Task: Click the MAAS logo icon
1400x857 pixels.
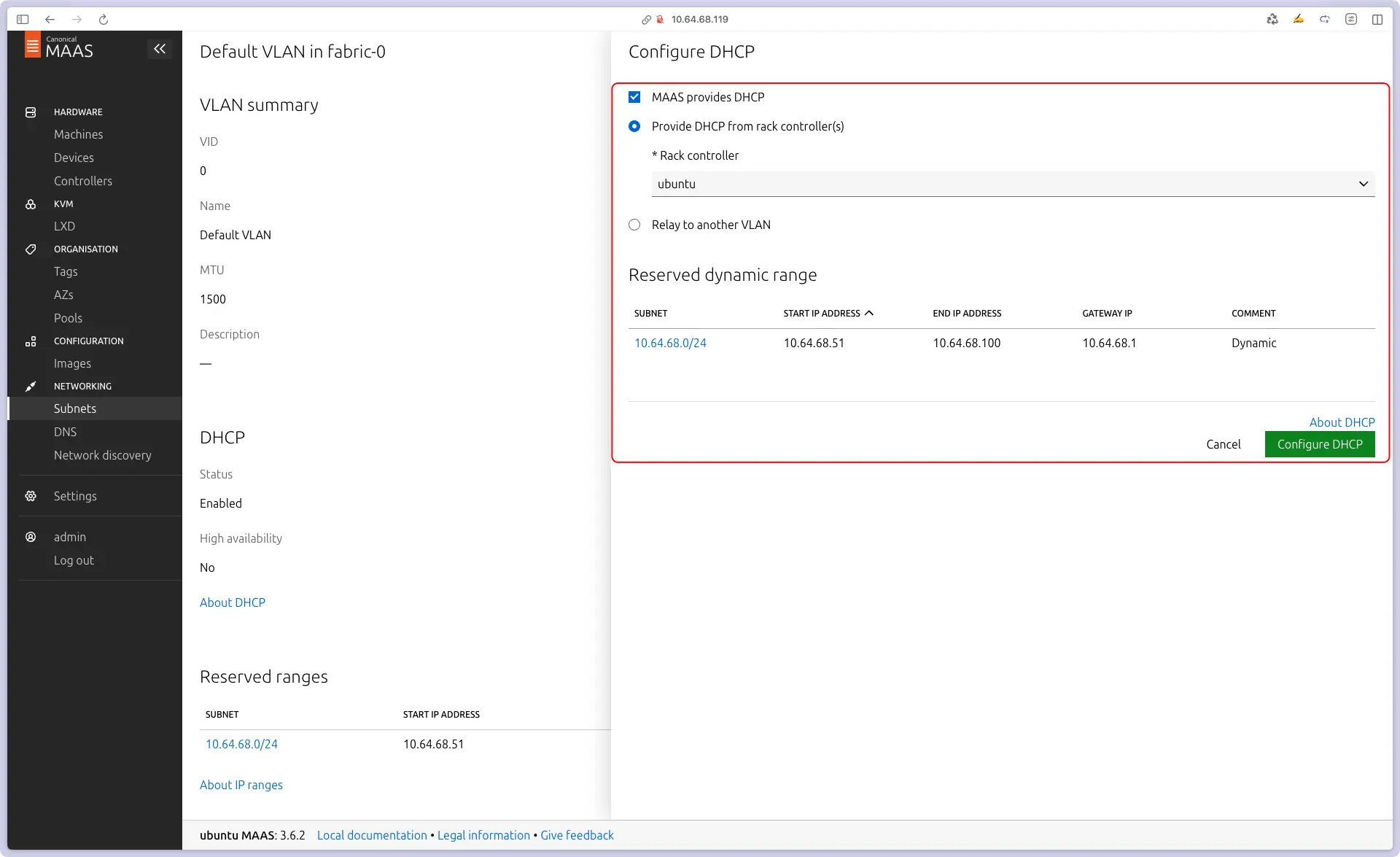Action: [33, 45]
